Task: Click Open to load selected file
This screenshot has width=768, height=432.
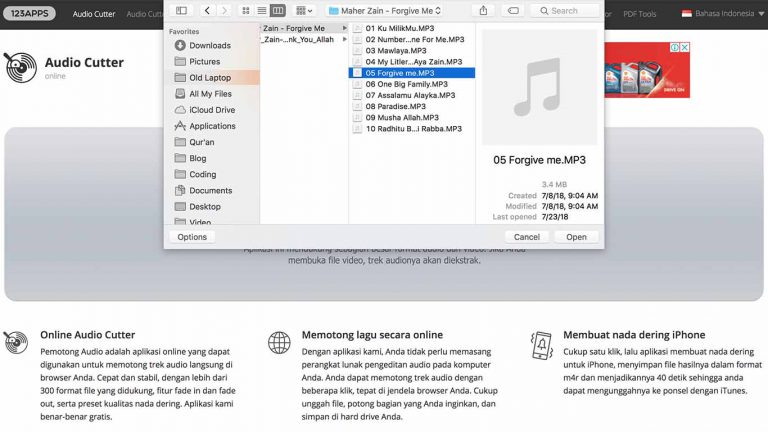Action: pyautogui.click(x=576, y=237)
